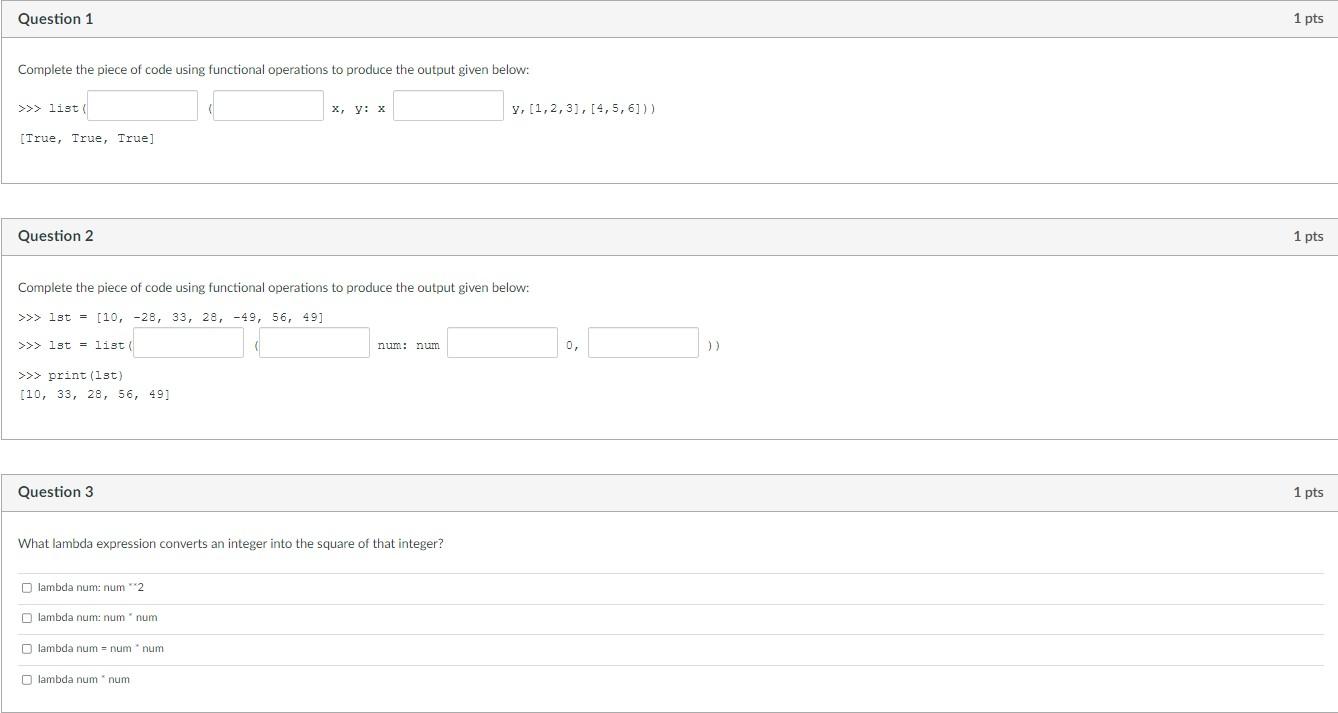Click the first blank in Question 2 code
This screenshot has width=1338, height=713.
[188, 342]
